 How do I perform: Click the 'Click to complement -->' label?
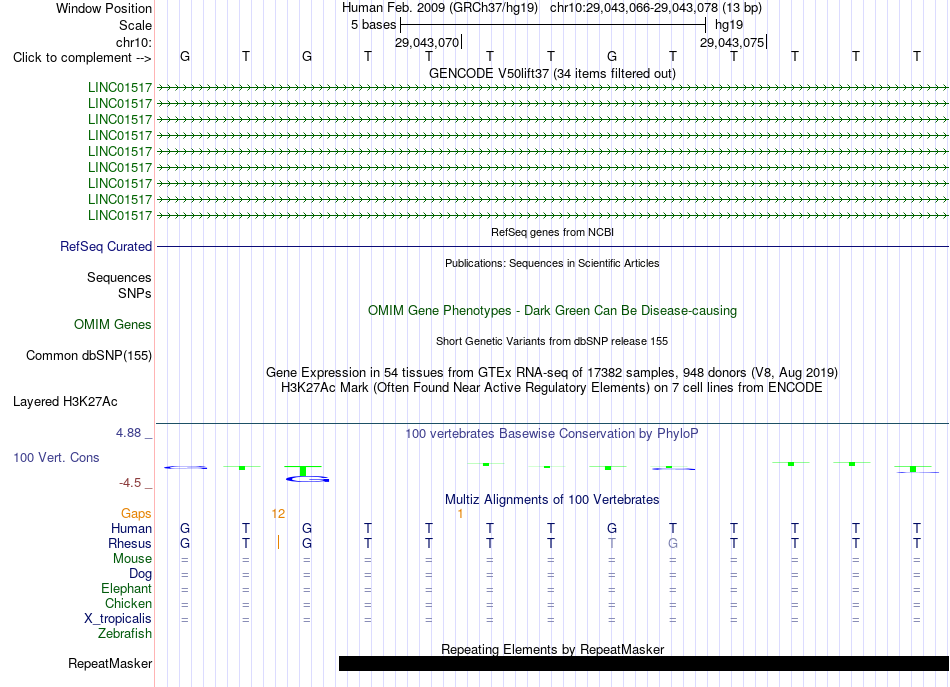pos(82,58)
